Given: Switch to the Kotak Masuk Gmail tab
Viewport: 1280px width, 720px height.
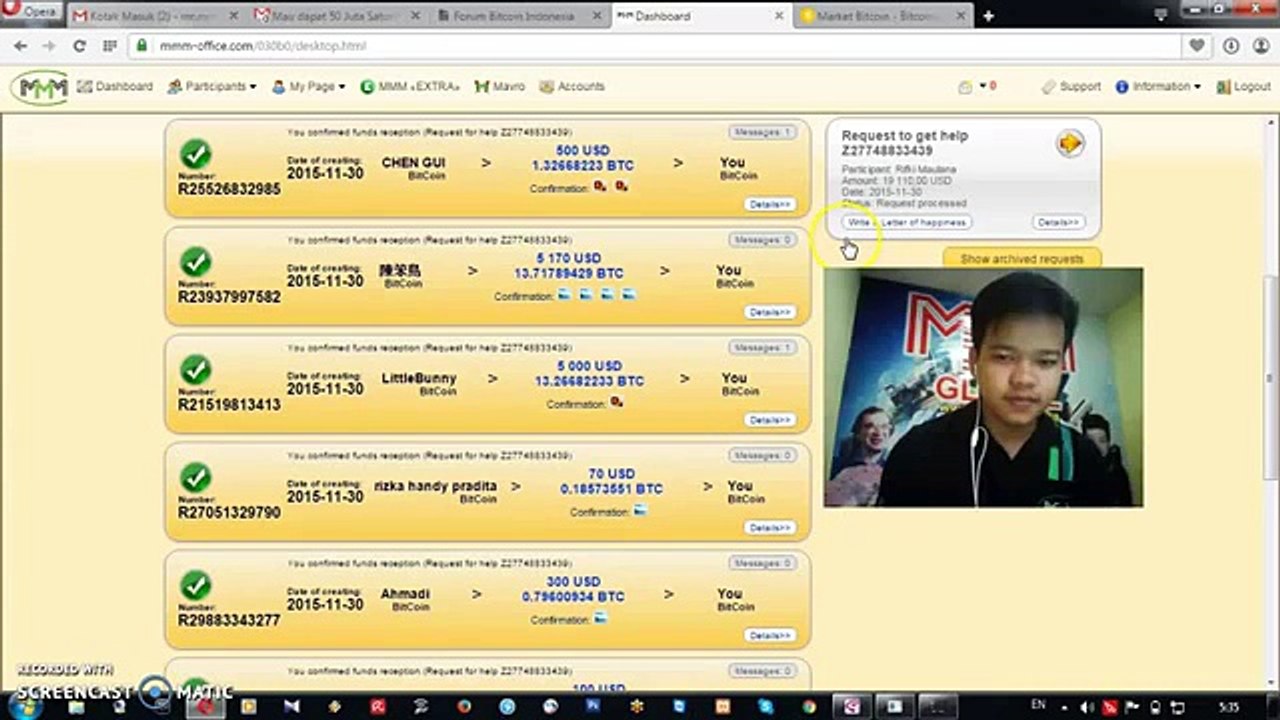Looking at the screenshot, I should click(x=157, y=16).
